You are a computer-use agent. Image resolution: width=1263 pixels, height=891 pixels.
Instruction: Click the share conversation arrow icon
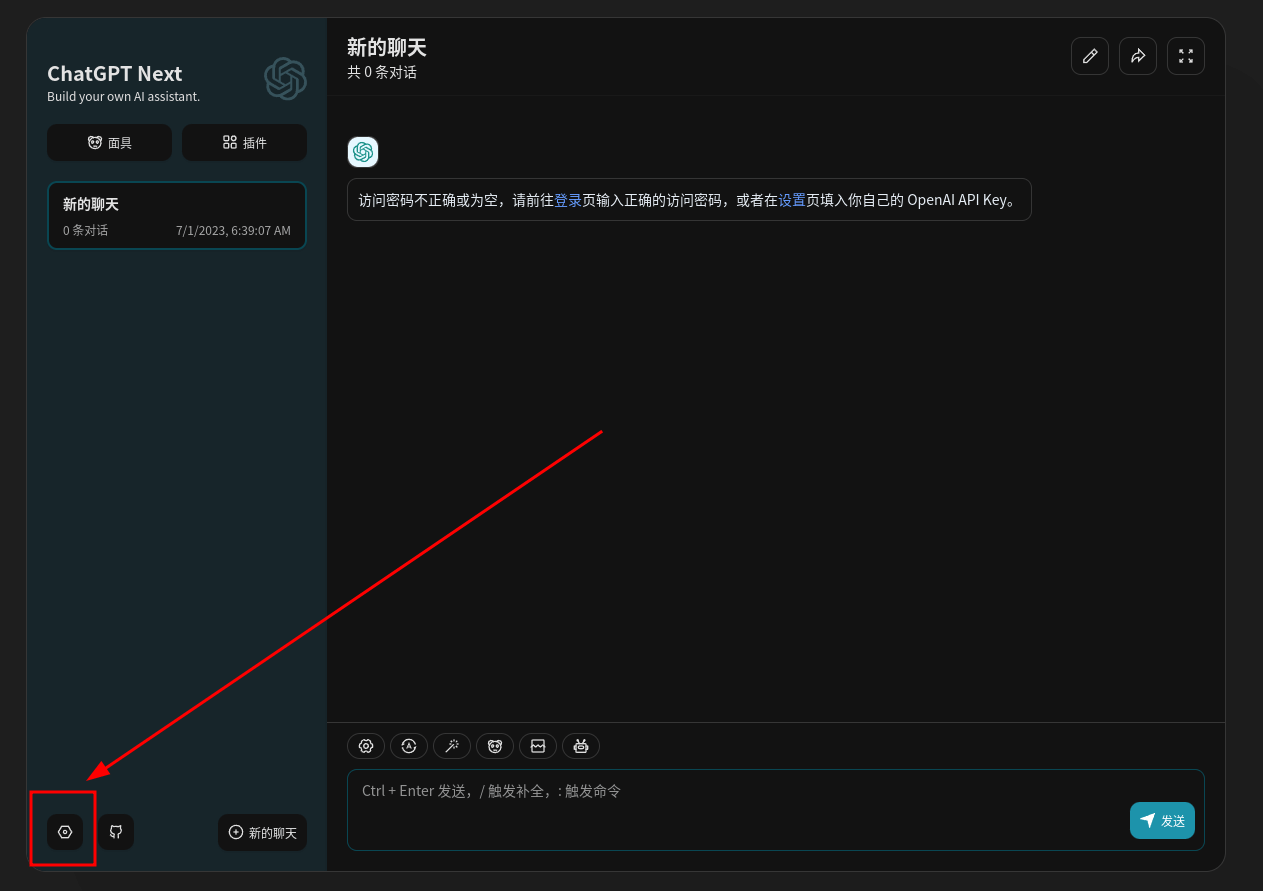pos(1138,56)
